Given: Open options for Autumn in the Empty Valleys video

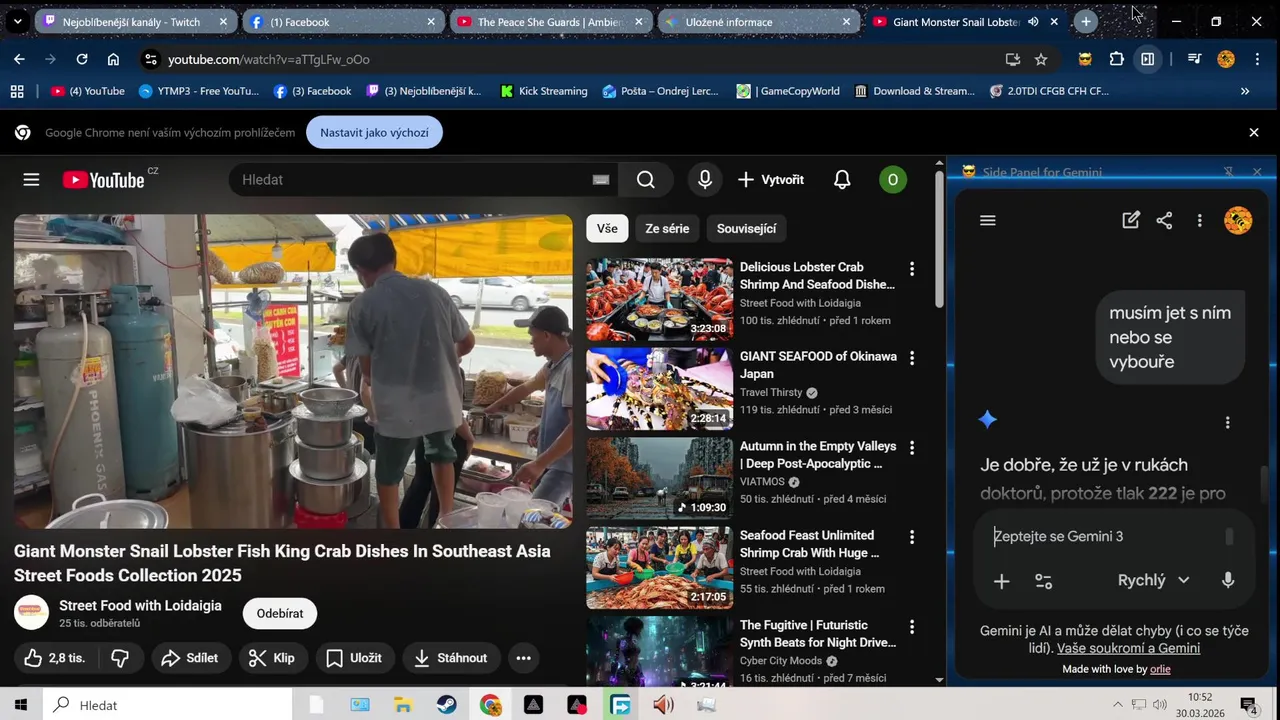Looking at the screenshot, I should (911, 448).
